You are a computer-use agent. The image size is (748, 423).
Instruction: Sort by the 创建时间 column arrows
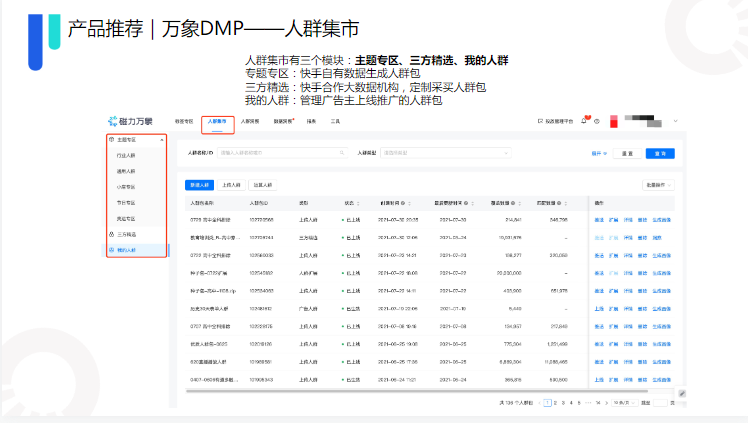click(409, 203)
